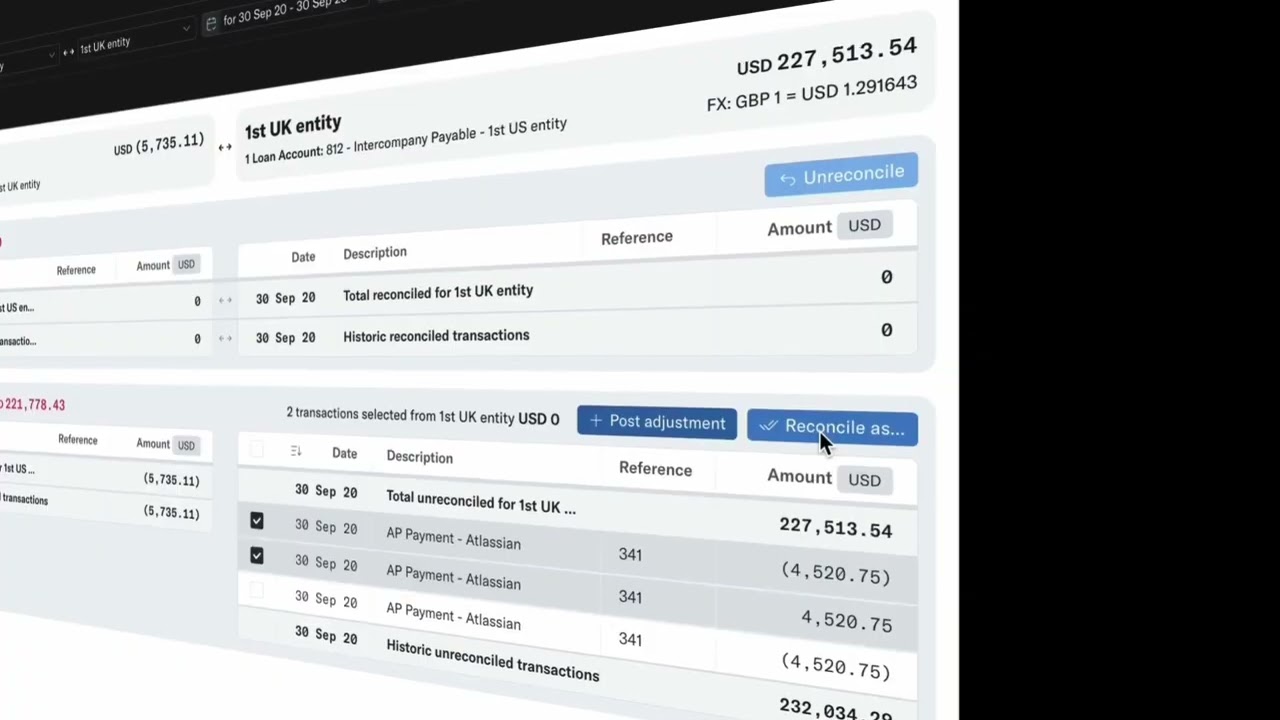
Task: Click Description column header in the unreconciled table
Action: point(419,457)
